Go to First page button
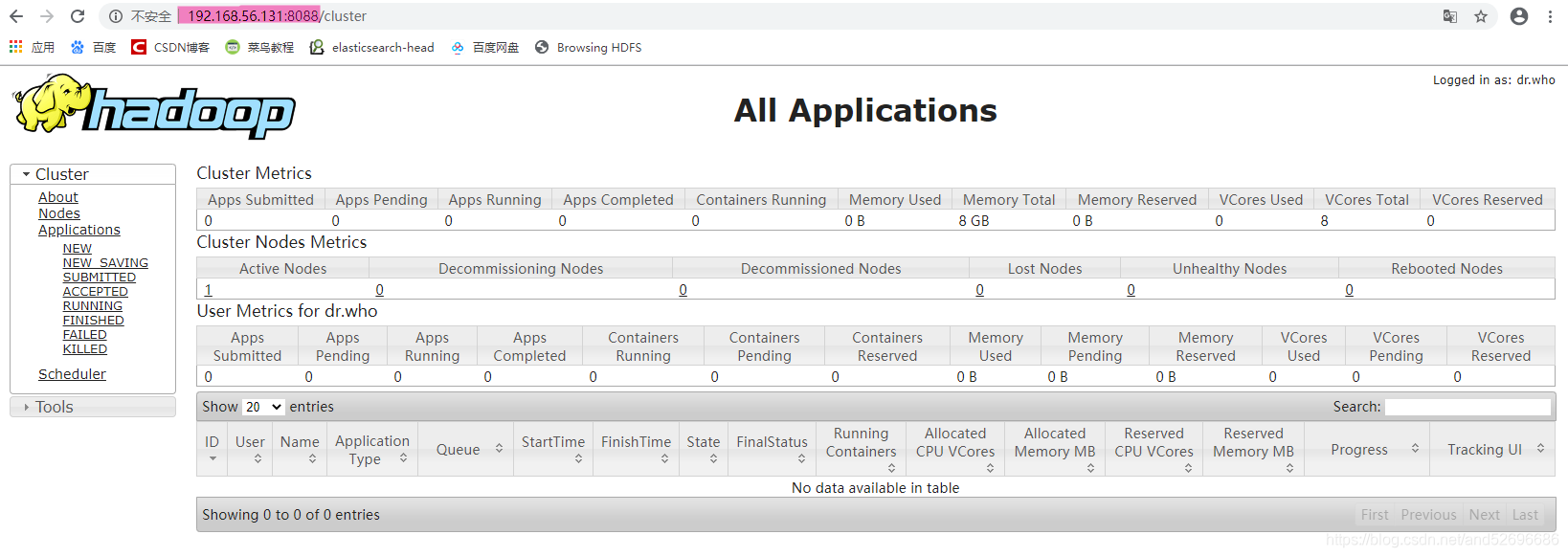Viewport: 1568px width, 557px height. click(x=1375, y=515)
